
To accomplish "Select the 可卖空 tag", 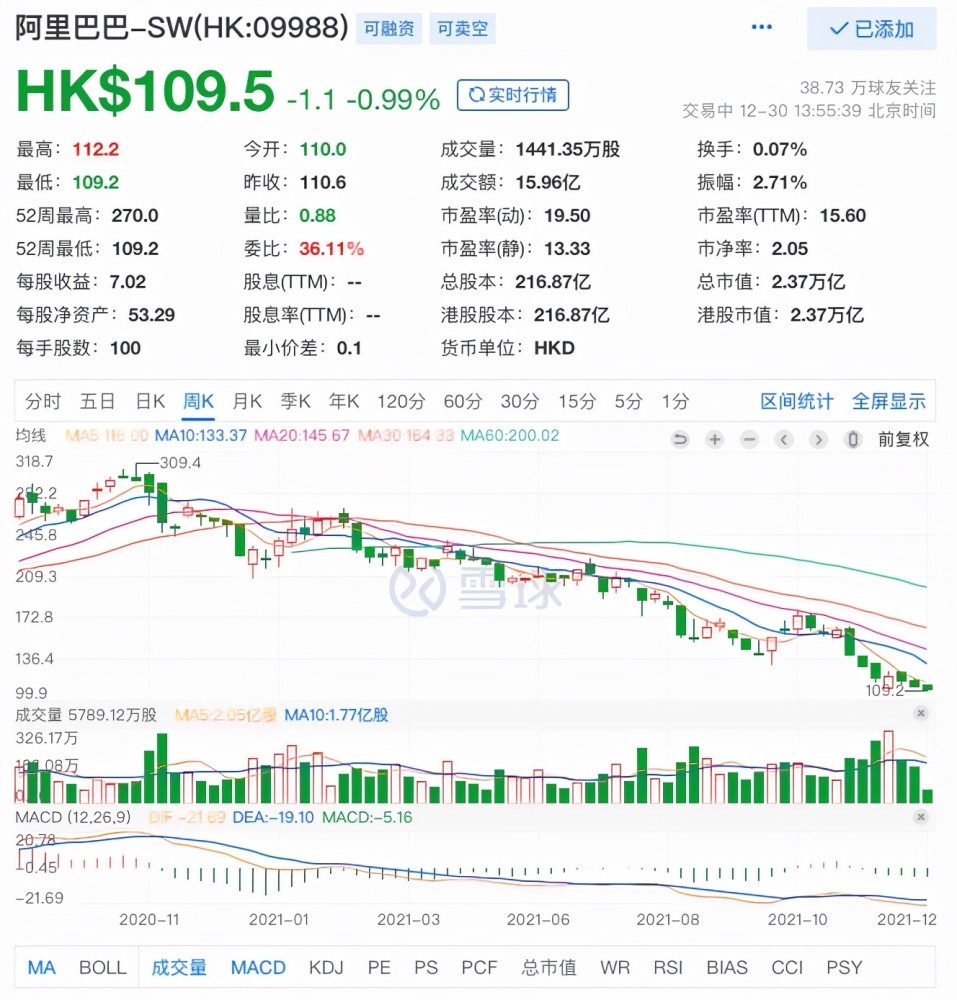I will 462,29.
